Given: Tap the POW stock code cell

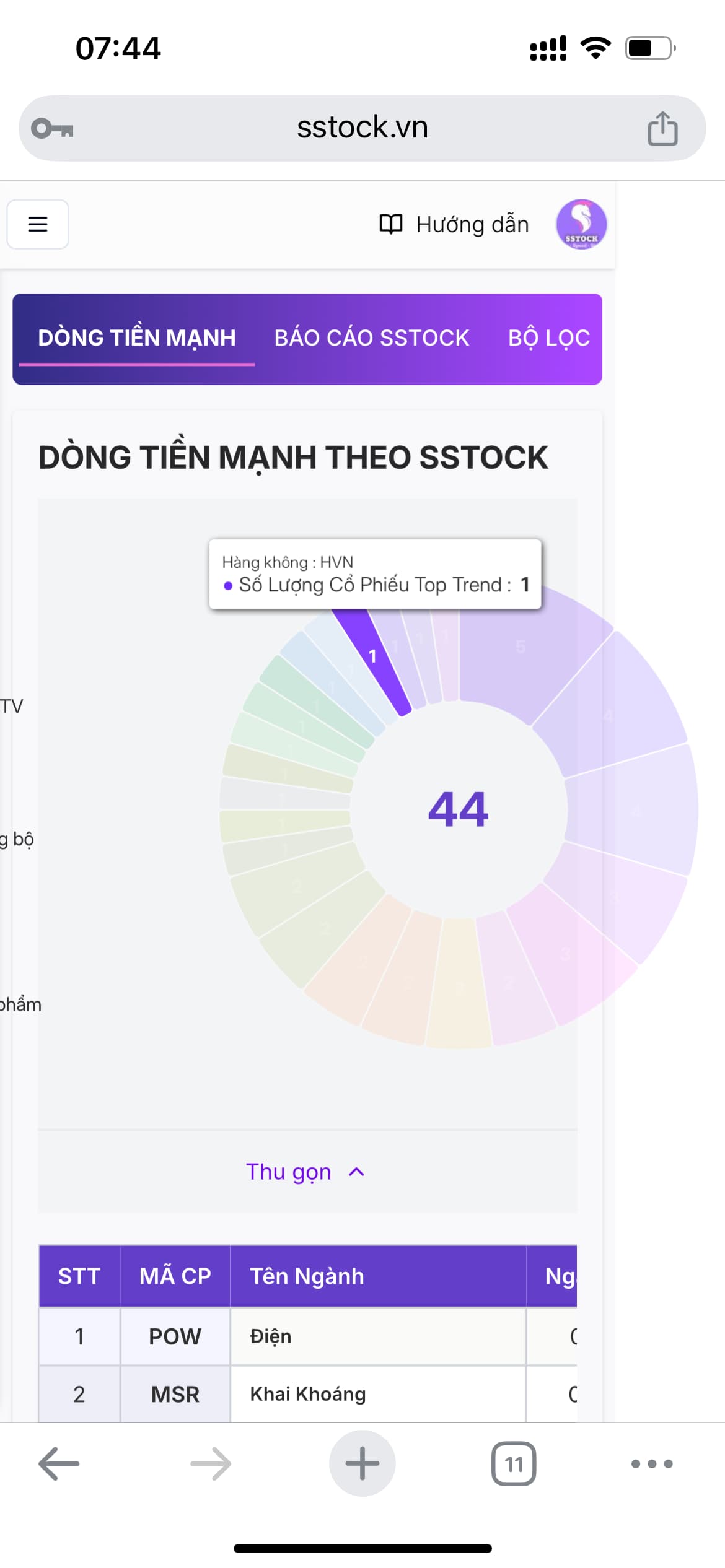Looking at the screenshot, I should tap(175, 1336).
